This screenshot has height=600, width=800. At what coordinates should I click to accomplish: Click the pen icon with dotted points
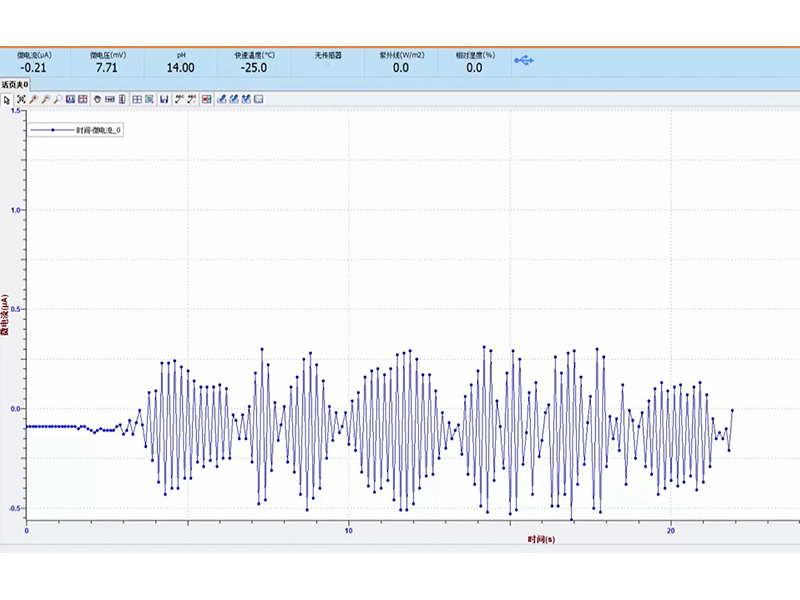pos(246,99)
